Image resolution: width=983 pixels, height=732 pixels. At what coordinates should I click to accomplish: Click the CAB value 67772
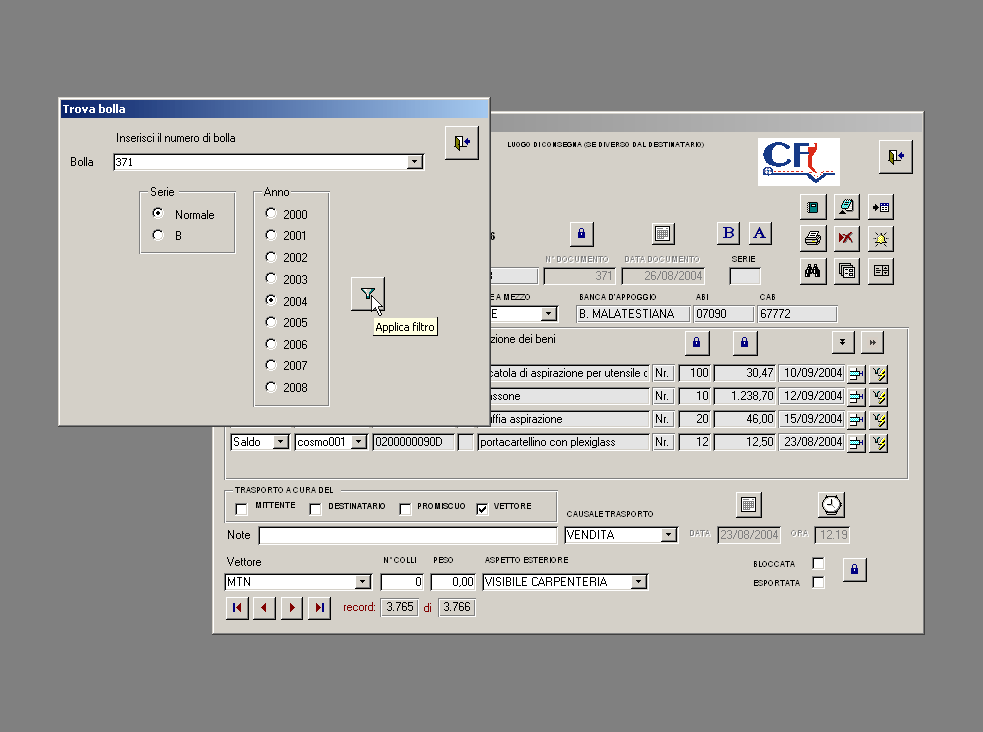[x=797, y=314]
